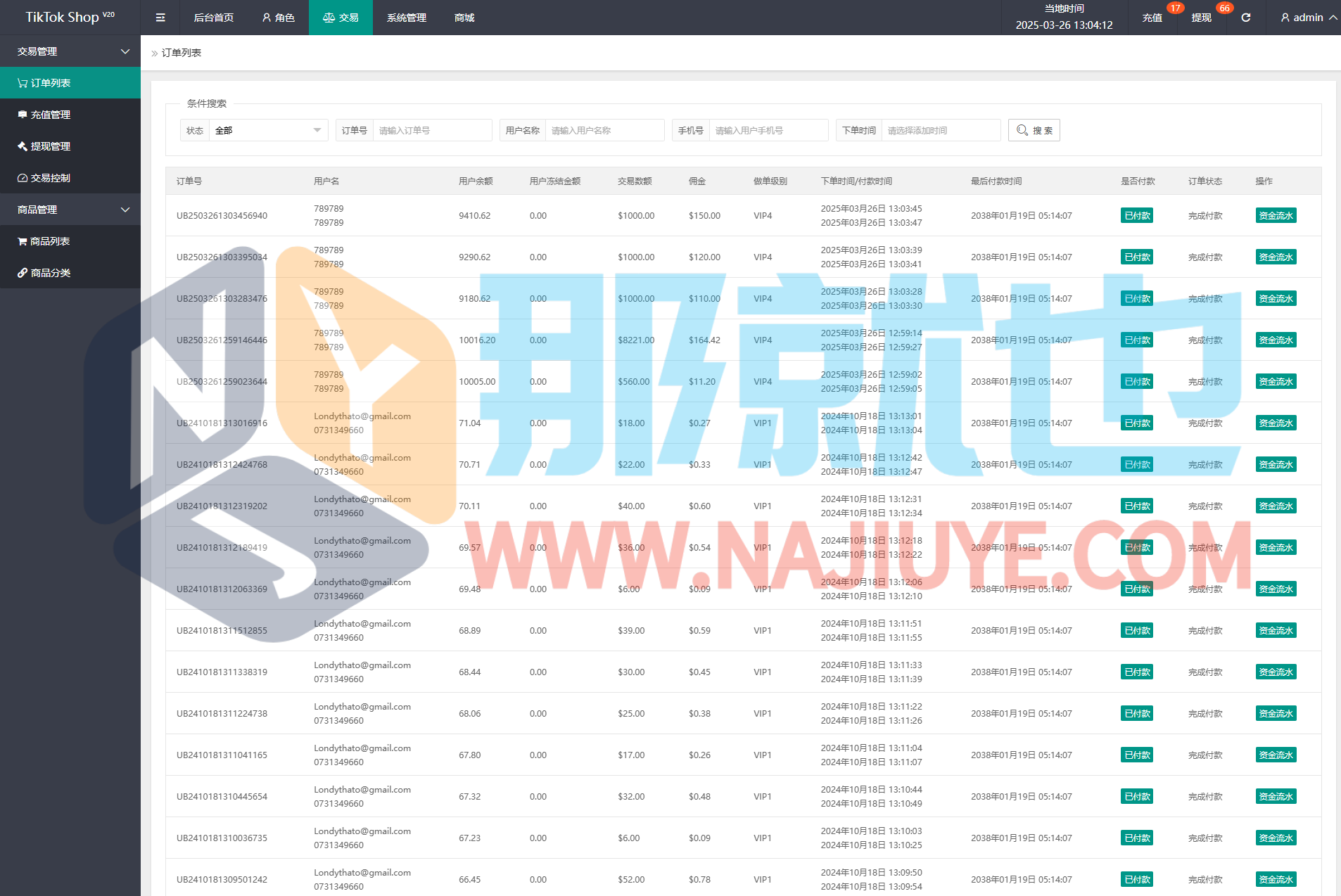Screen dimensions: 1341x896
Task: Click the sidebar collapse hamburger icon
Action: click(160, 18)
